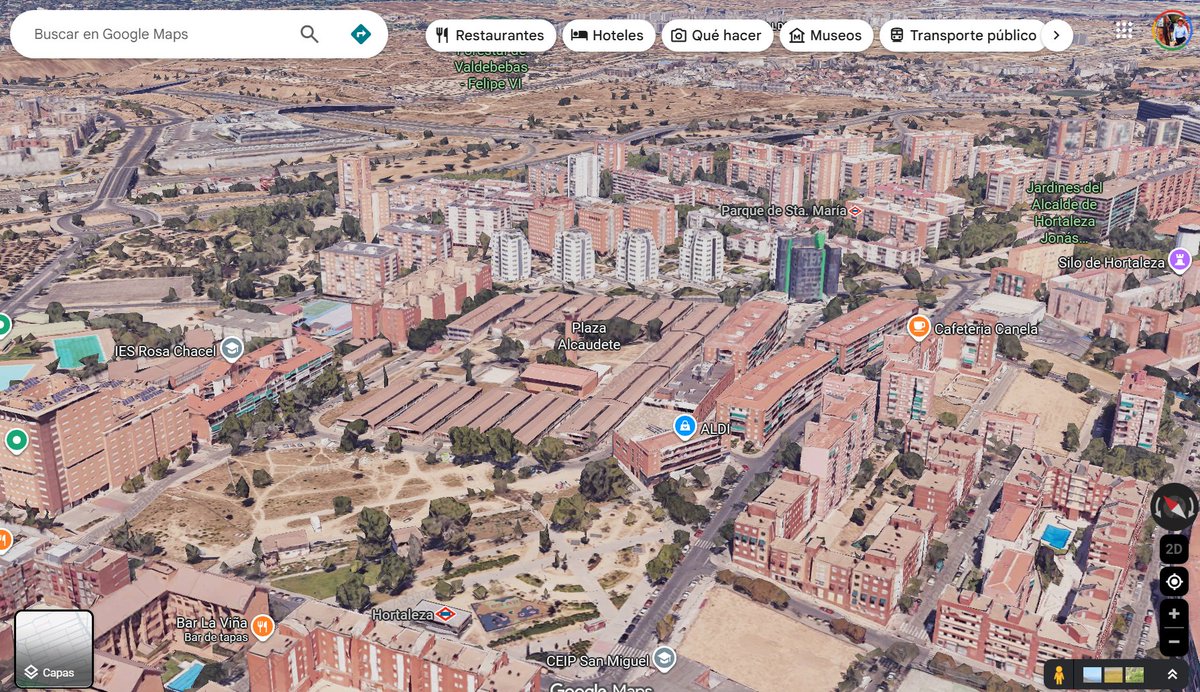Click the CEIP San Miguel text label

point(597,661)
